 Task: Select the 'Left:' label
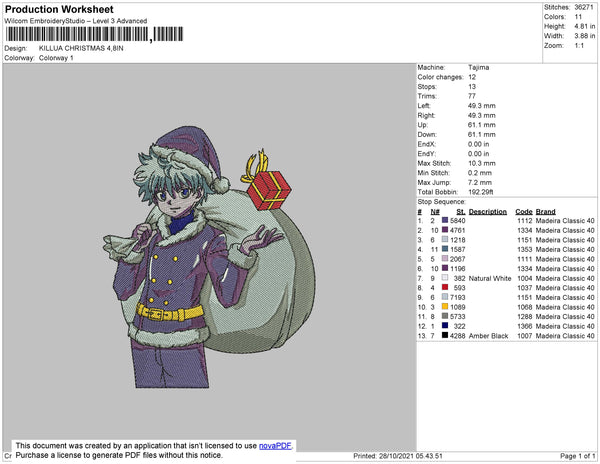pyautogui.click(x=424, y=106)
